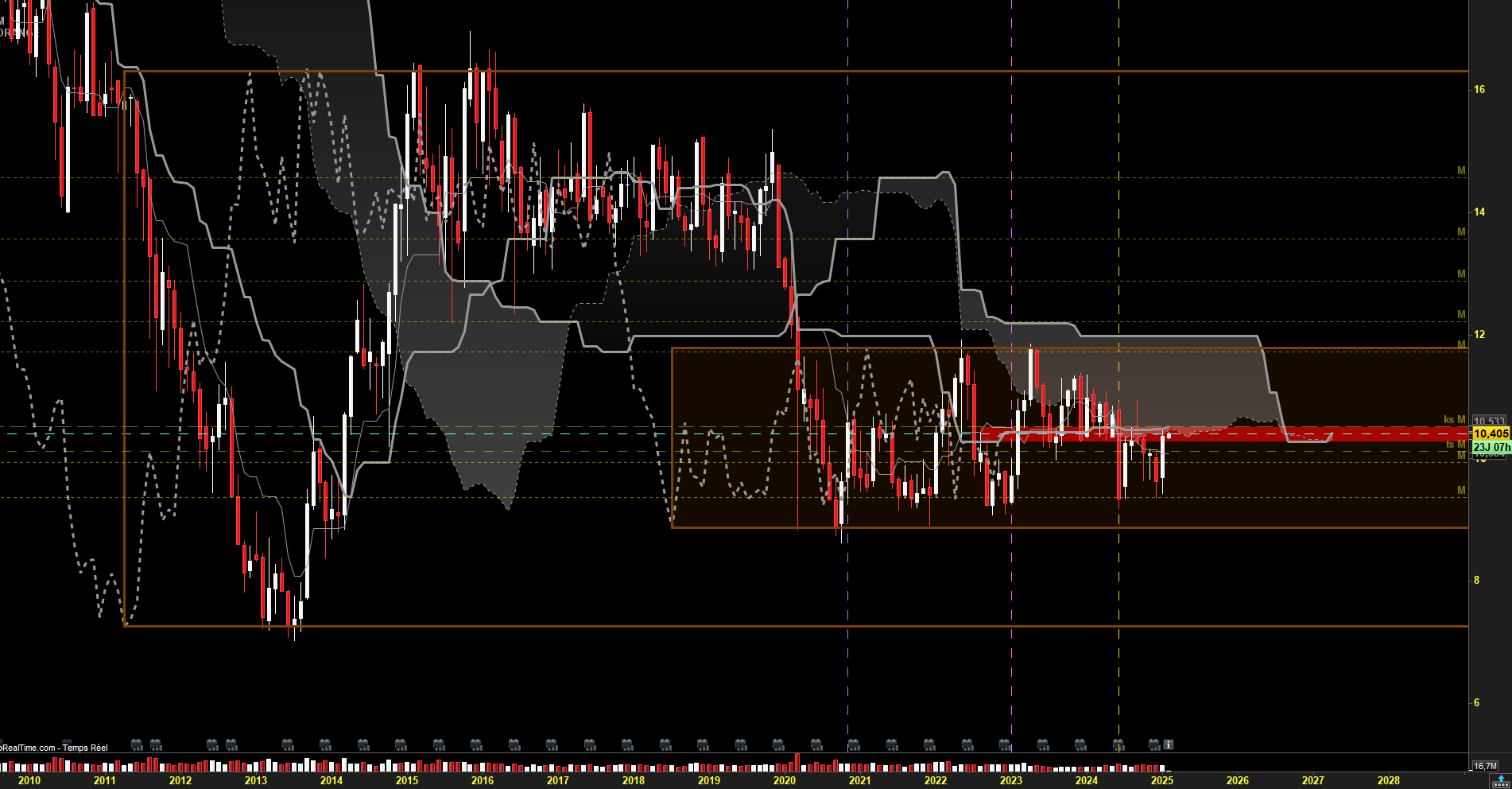Viewport: 1512px width, 789px height.
Task: Open the calendar event icon beside the info icon
Action: (x=1154, y=744)
